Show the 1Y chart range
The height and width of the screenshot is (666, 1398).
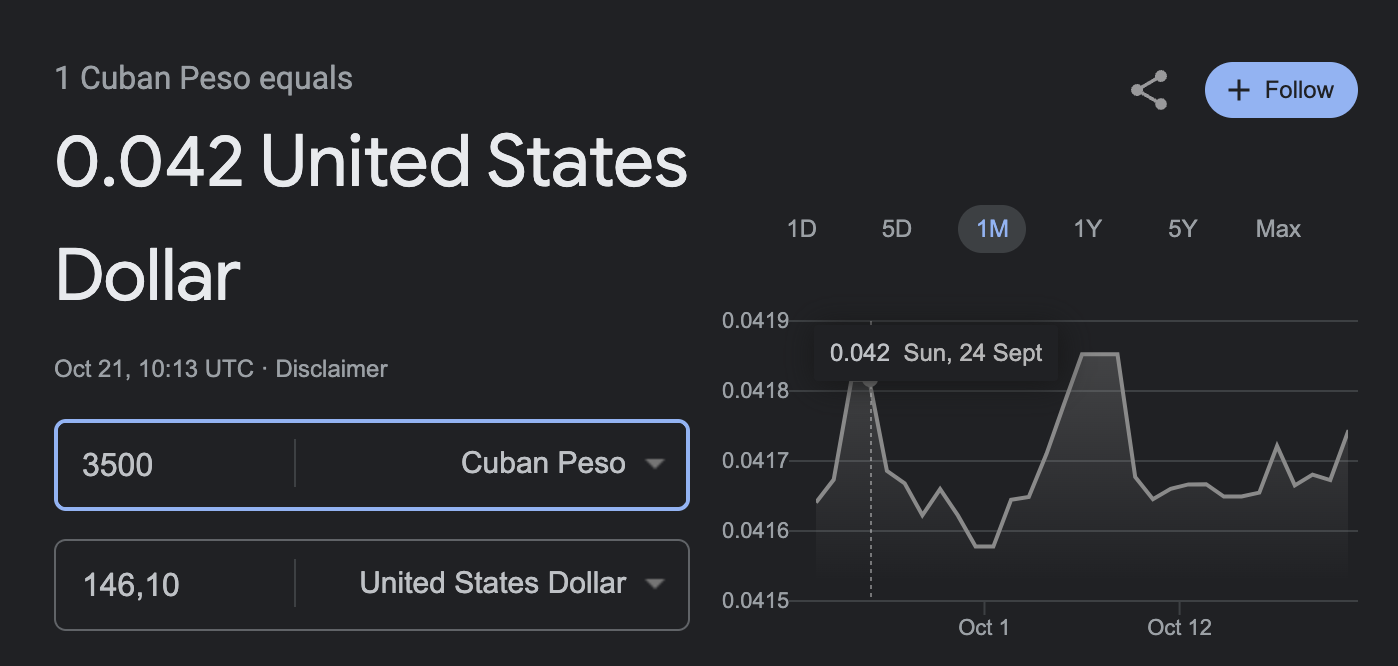(1087, 229)
